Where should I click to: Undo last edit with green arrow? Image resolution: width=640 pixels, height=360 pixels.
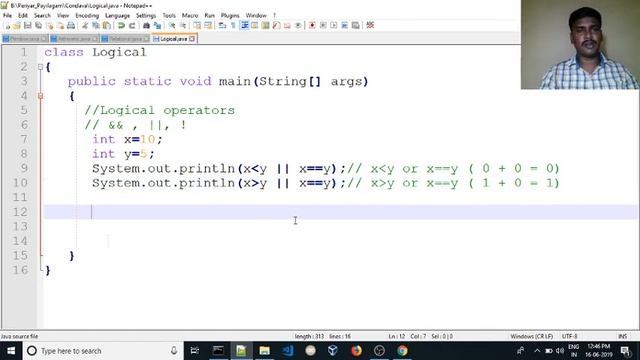pos(121,25)
